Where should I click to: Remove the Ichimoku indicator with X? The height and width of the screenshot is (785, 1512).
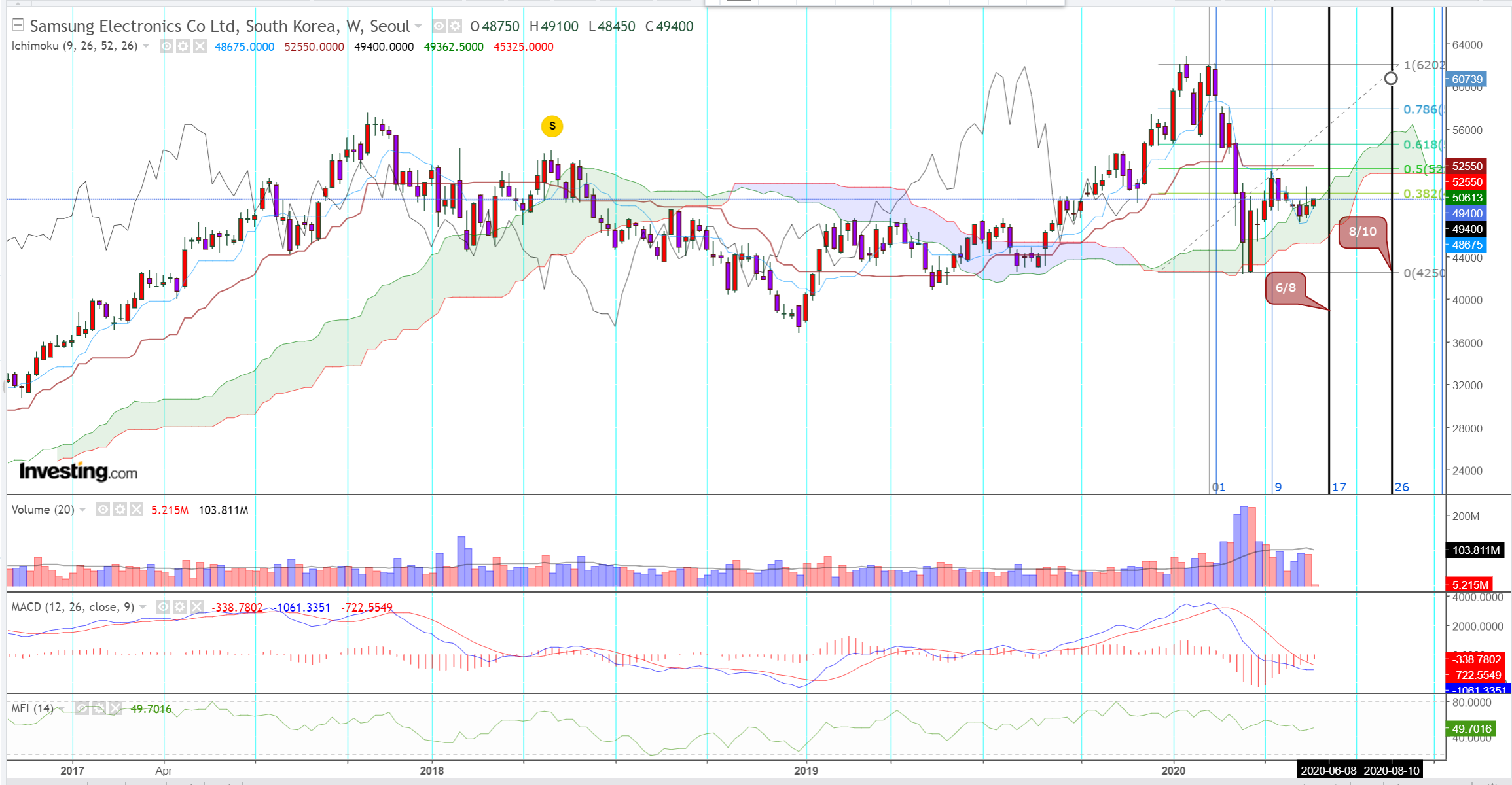200,46
